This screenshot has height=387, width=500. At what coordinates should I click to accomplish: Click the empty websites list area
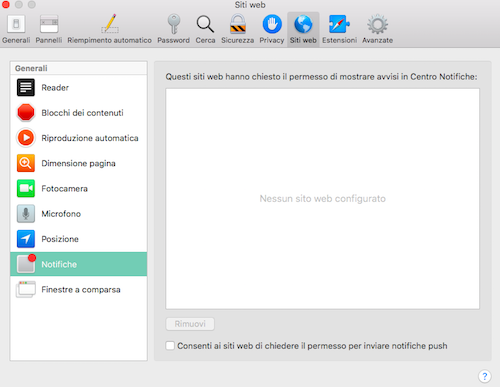322,199
